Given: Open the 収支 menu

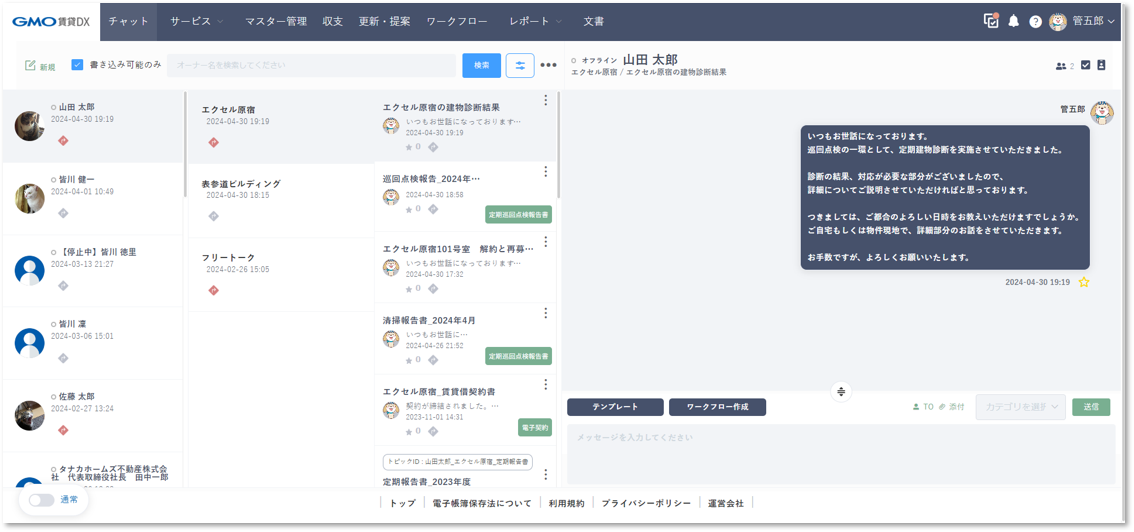Looking at the screenshot, I should (333, 22).
